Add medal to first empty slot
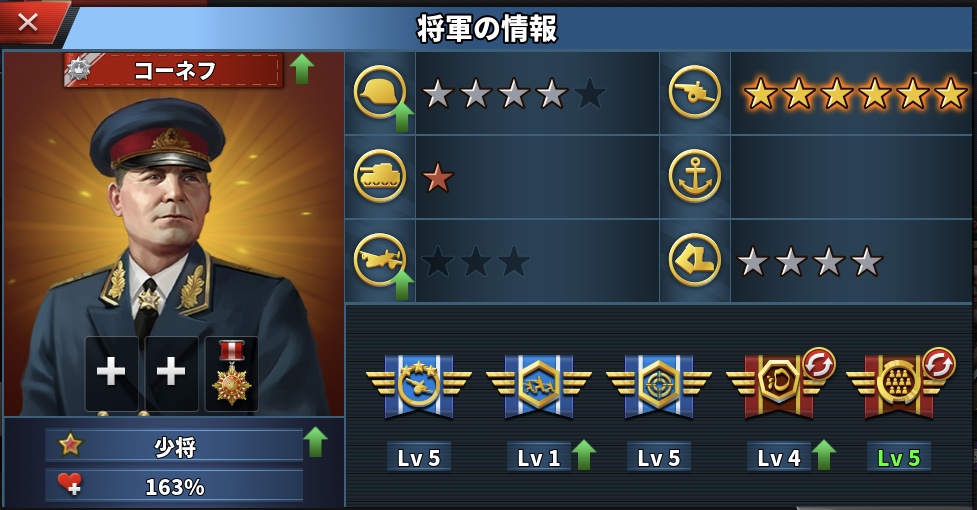Viewport: 977px width, 510px height. [112, 374]
